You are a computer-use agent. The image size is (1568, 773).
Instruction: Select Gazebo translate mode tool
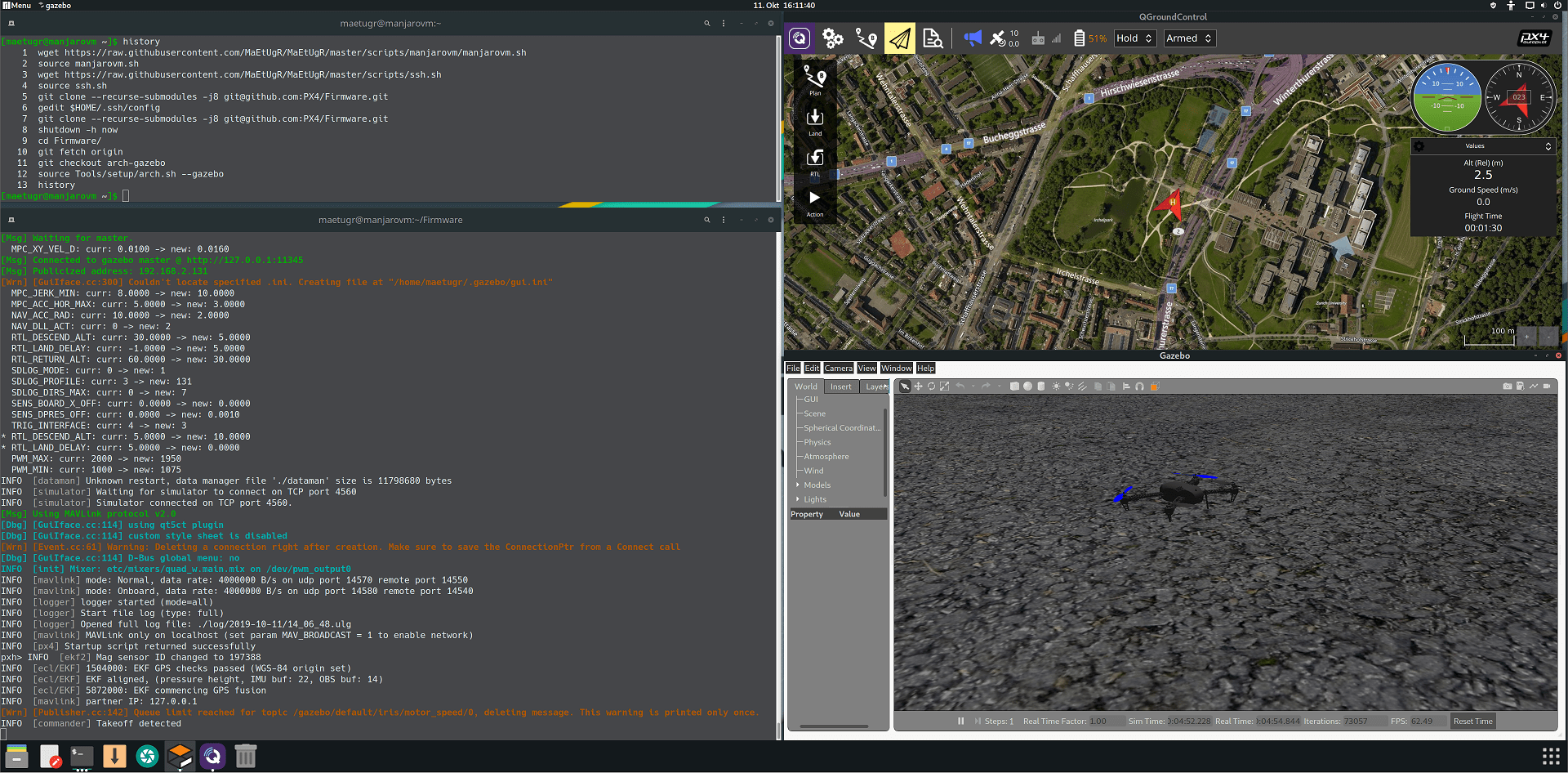pos(918,386)
